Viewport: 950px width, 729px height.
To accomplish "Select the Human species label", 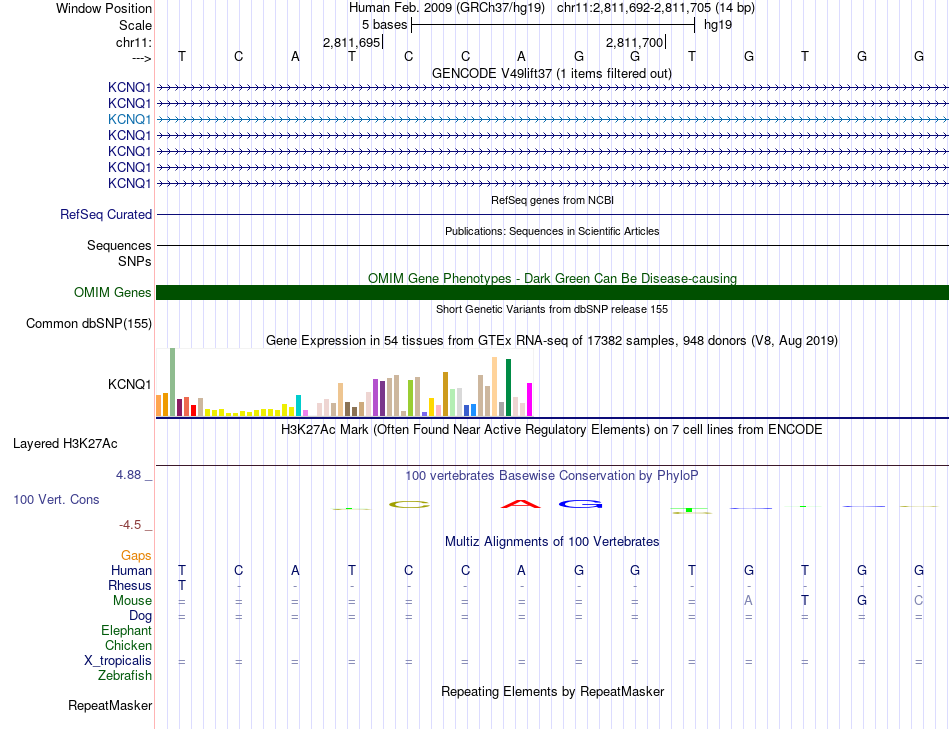I will point(131,570).
